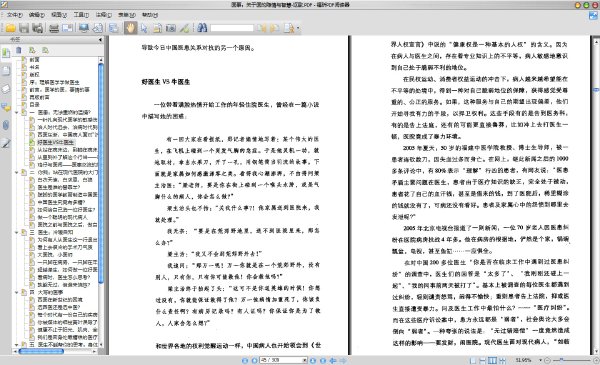Switch to facing two-page view mode
This screenshot has height=365, width=600.
coord(492,360)
